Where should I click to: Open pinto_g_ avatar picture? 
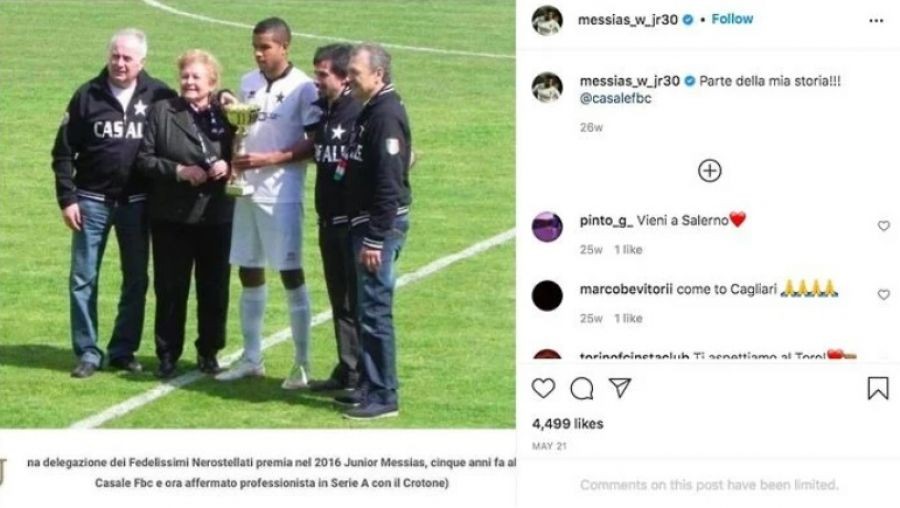point(547,227)
